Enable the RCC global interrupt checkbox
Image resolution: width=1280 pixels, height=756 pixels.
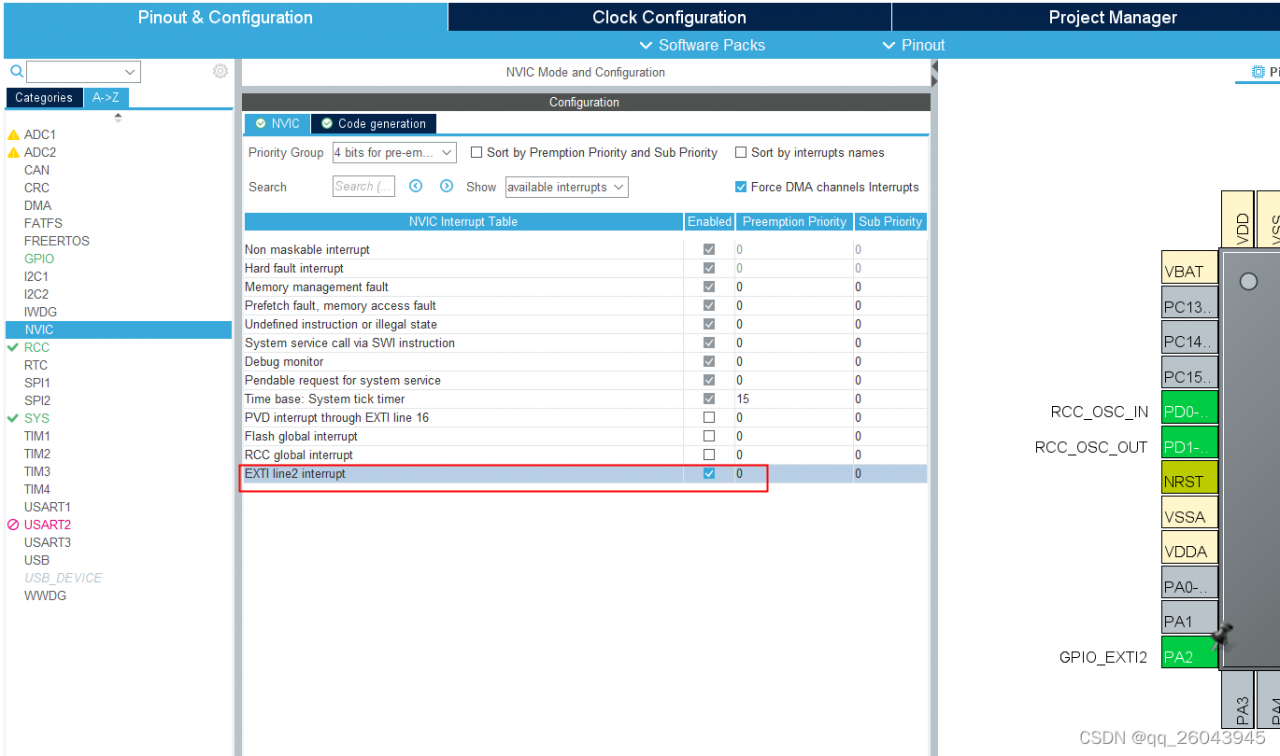tap(709, 455)
